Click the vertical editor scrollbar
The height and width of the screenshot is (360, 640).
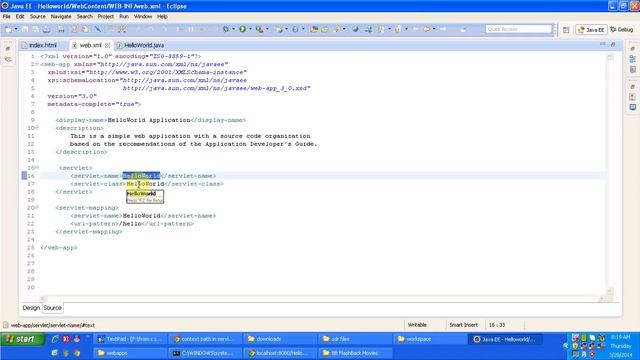point(610,173)
